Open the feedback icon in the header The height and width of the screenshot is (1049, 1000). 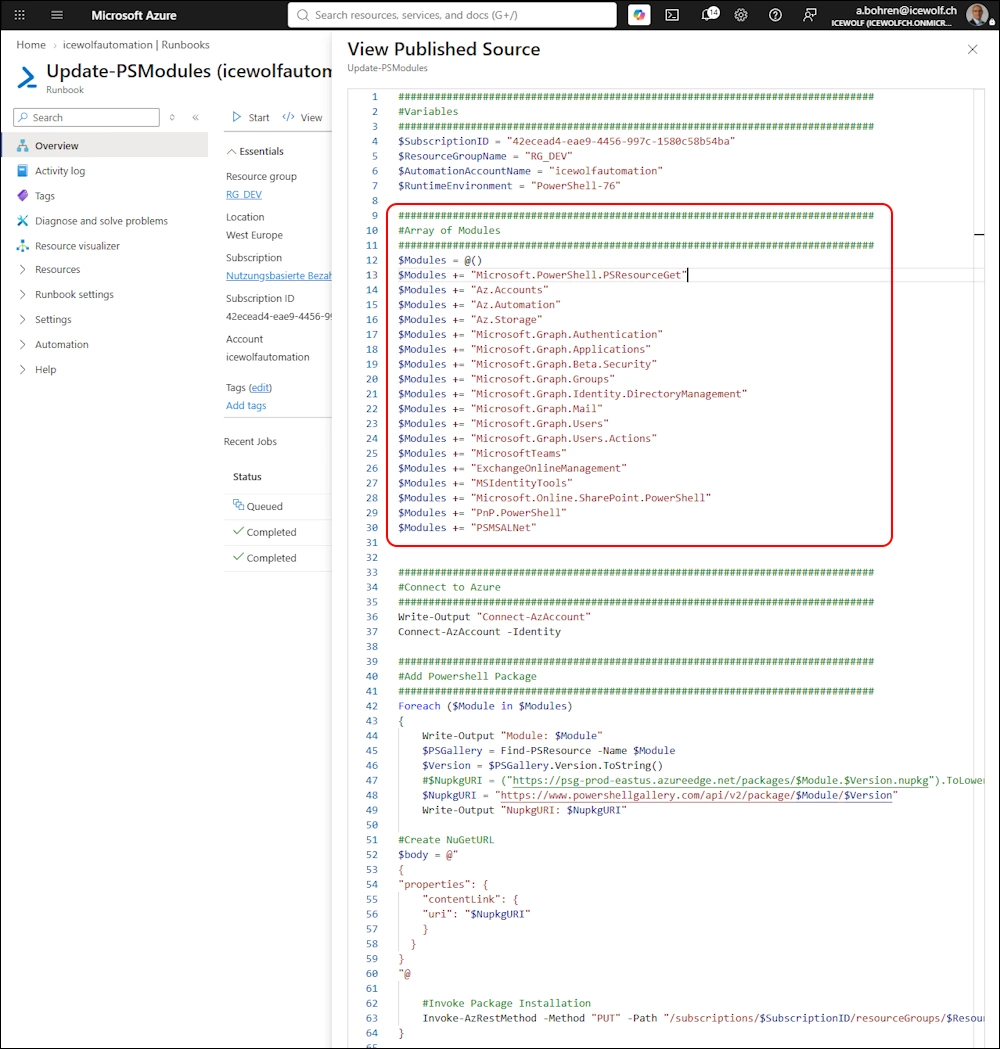pos(809,15)
